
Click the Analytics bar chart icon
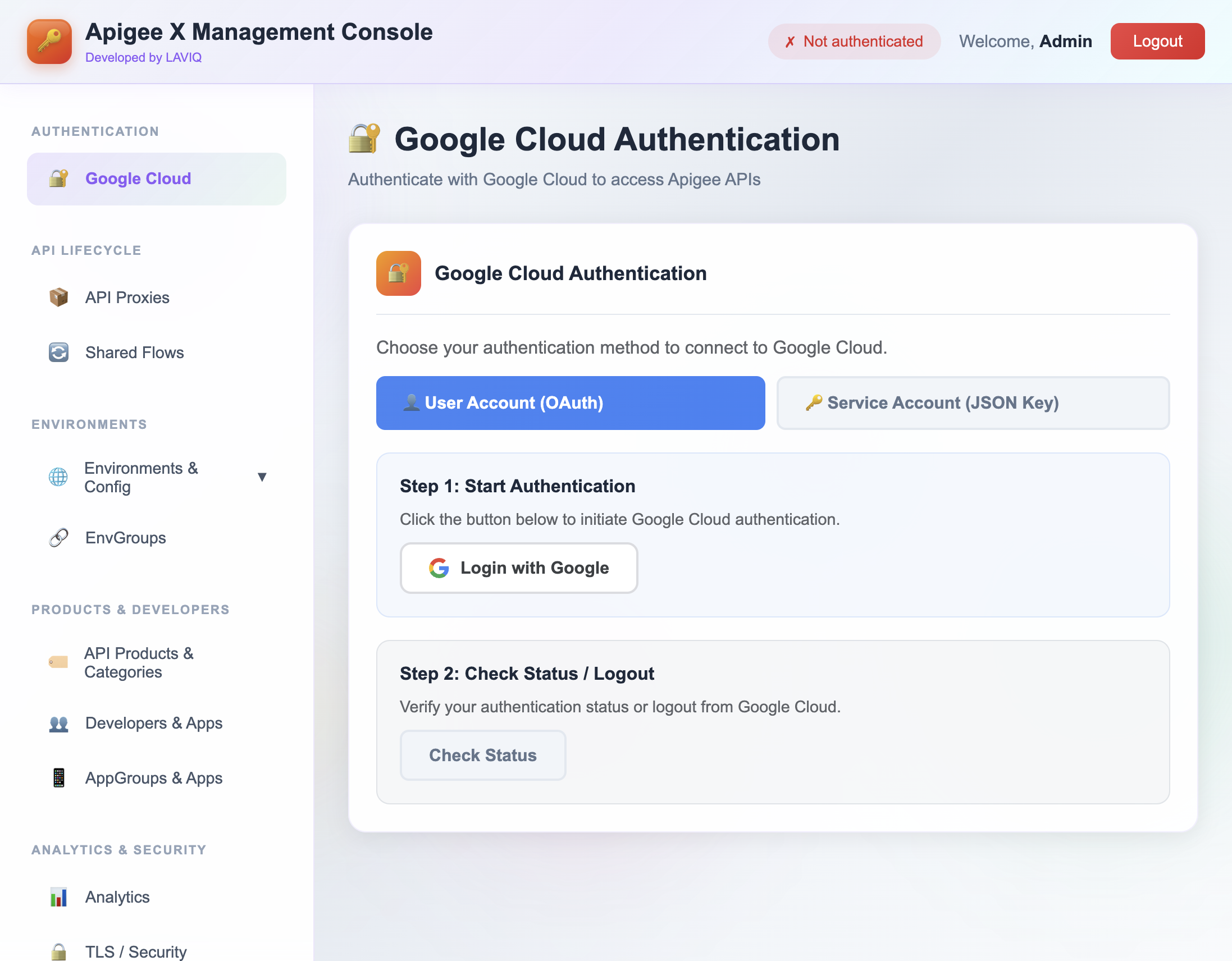(58, 896)
